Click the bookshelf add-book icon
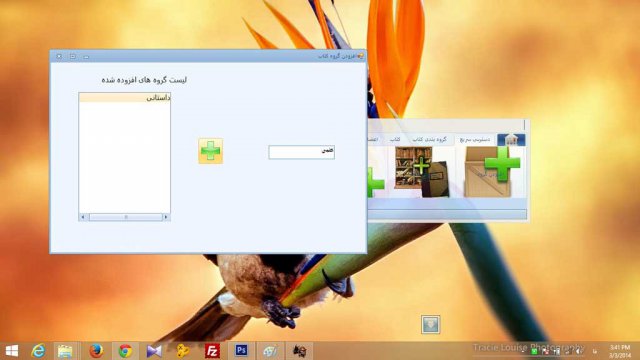Image resolution: width=640 pixels, height=360 pixels. 422,172
